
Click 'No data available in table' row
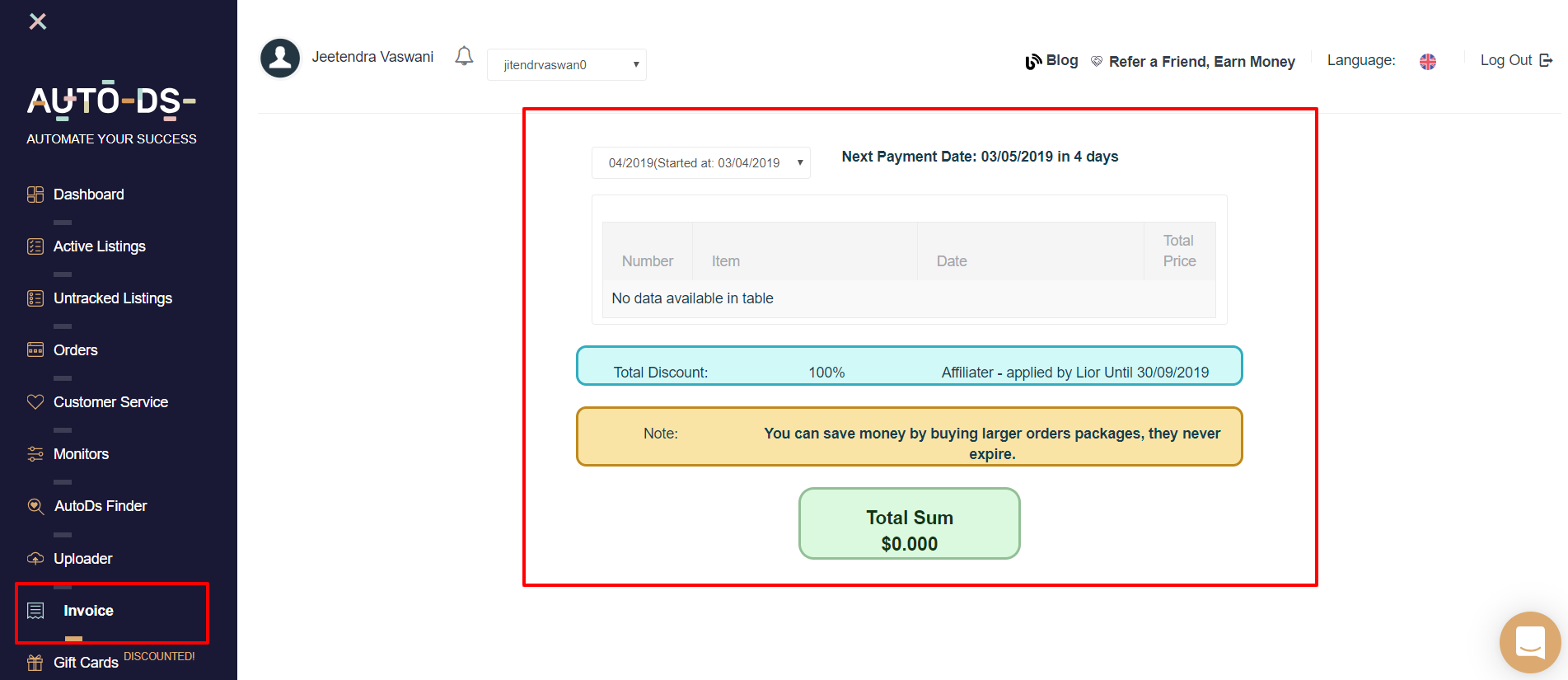pyautogui.click(x=910, y=298)
